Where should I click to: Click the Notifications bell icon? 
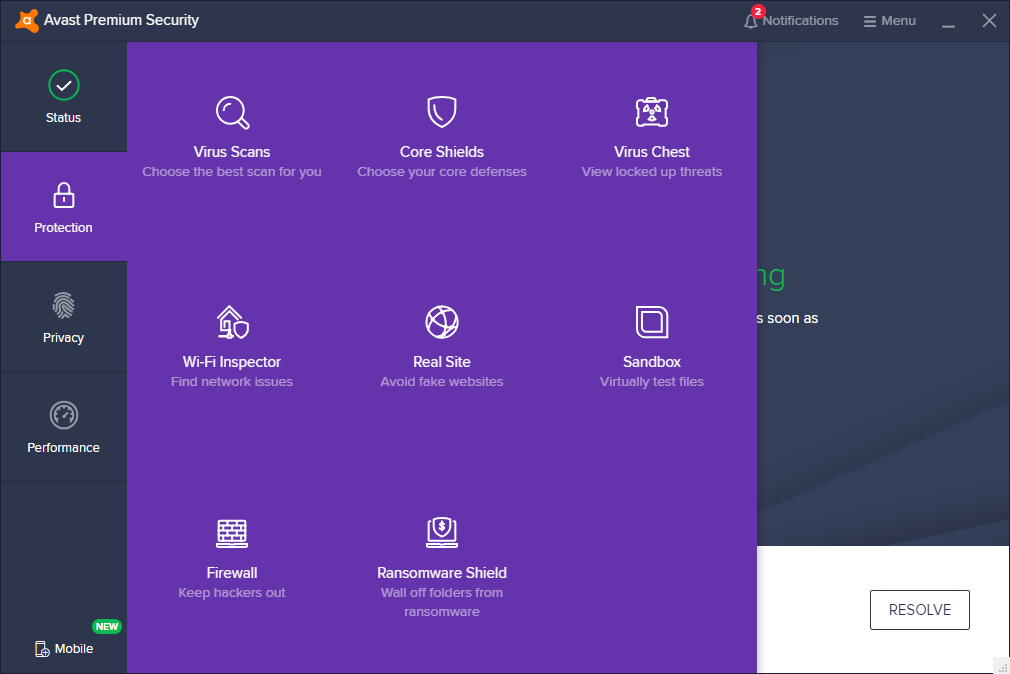750,21
